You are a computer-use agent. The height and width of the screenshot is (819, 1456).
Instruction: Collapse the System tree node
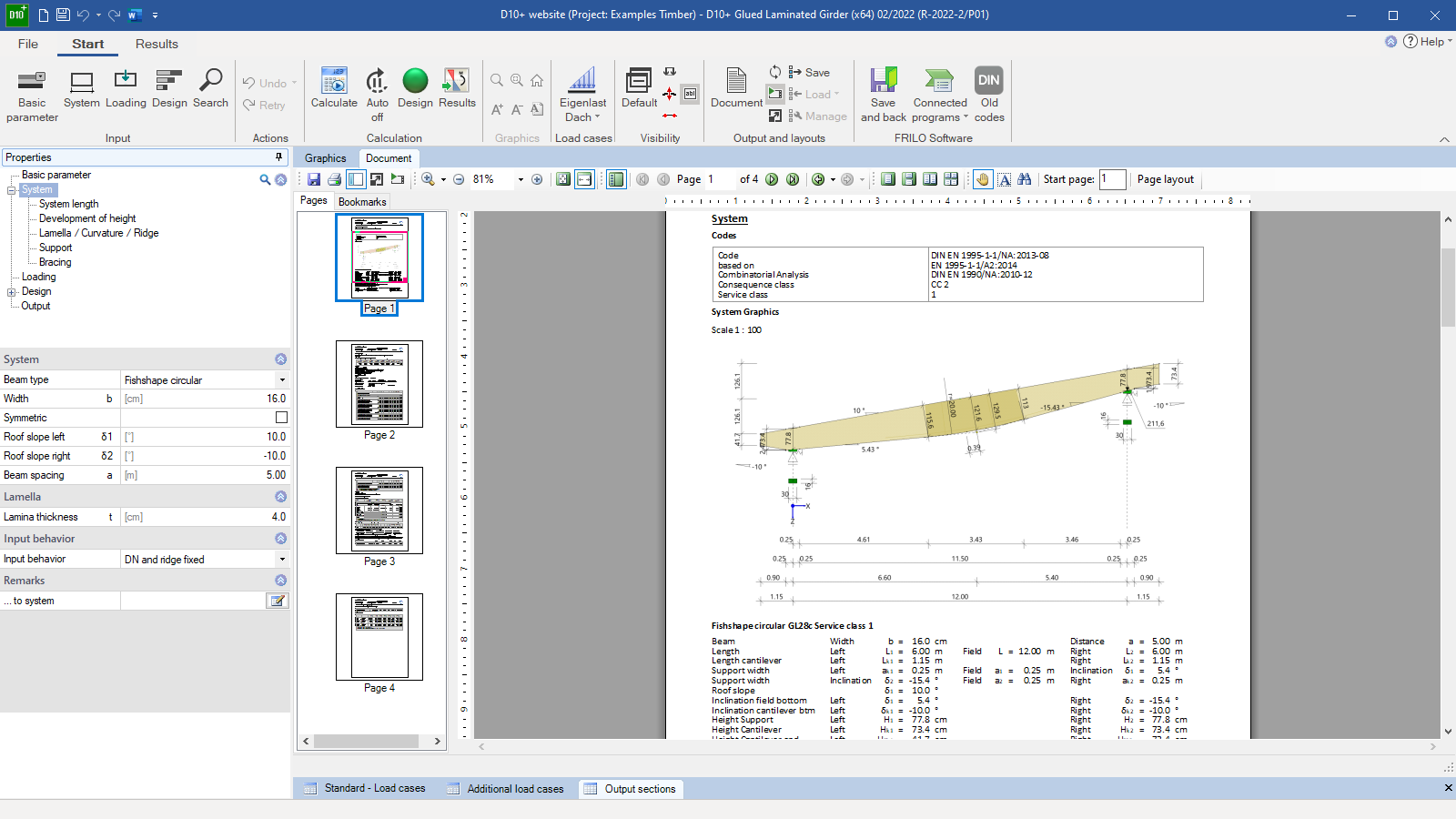[12, 190]
